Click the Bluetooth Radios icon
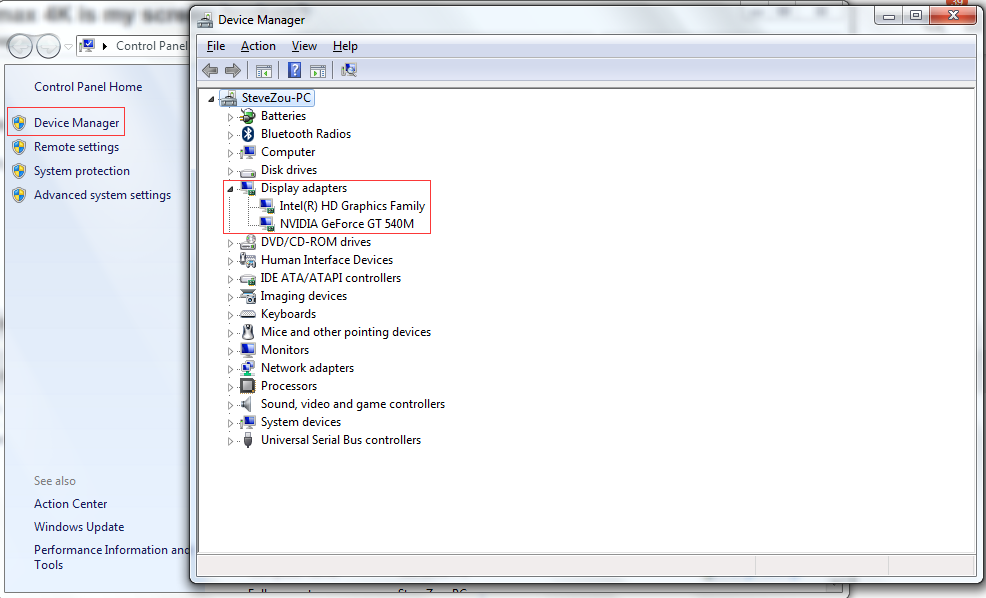The image size is (986, 598). 248,134
